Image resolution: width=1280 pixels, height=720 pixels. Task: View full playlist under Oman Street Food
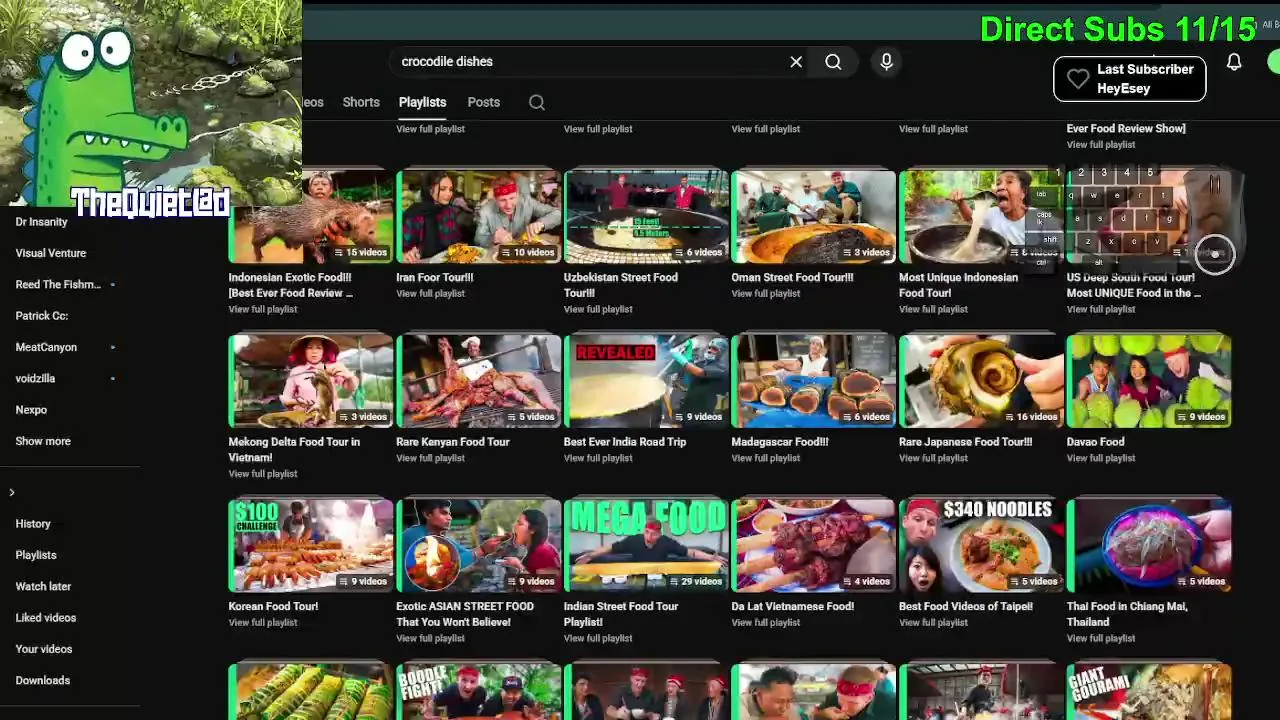[765, 294]
